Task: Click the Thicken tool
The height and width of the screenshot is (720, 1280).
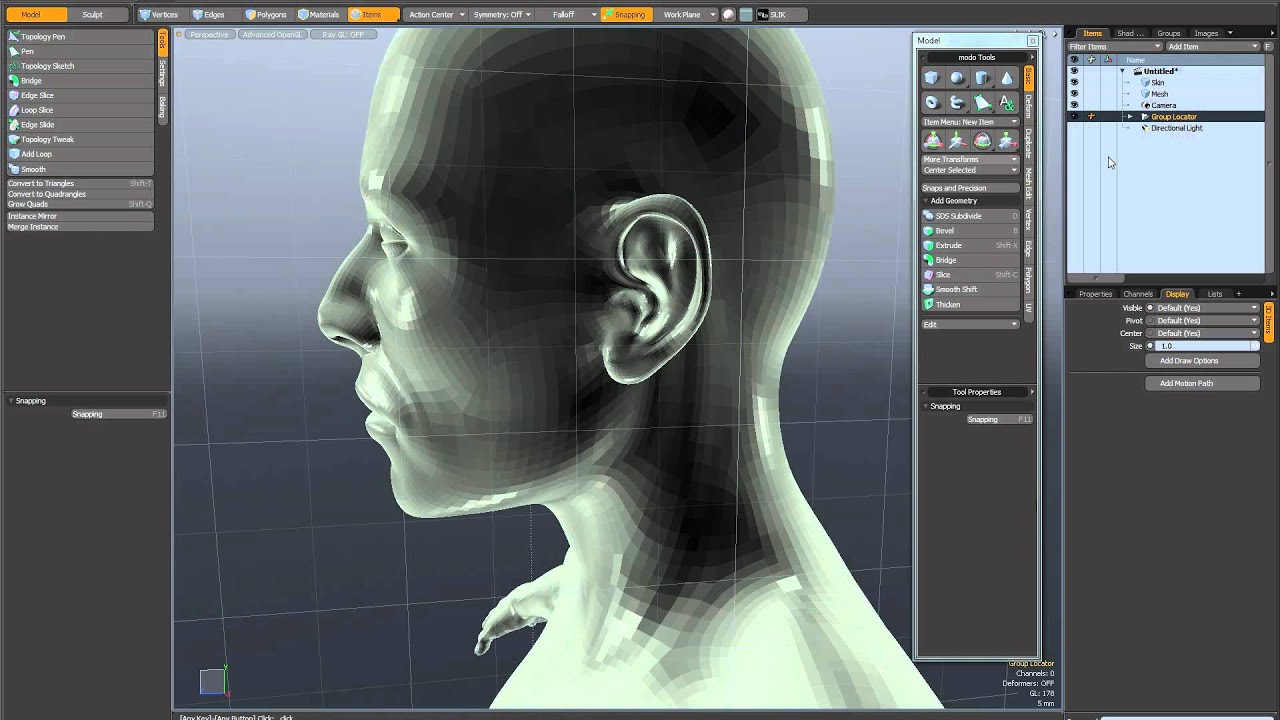Action: click(970, 304)
